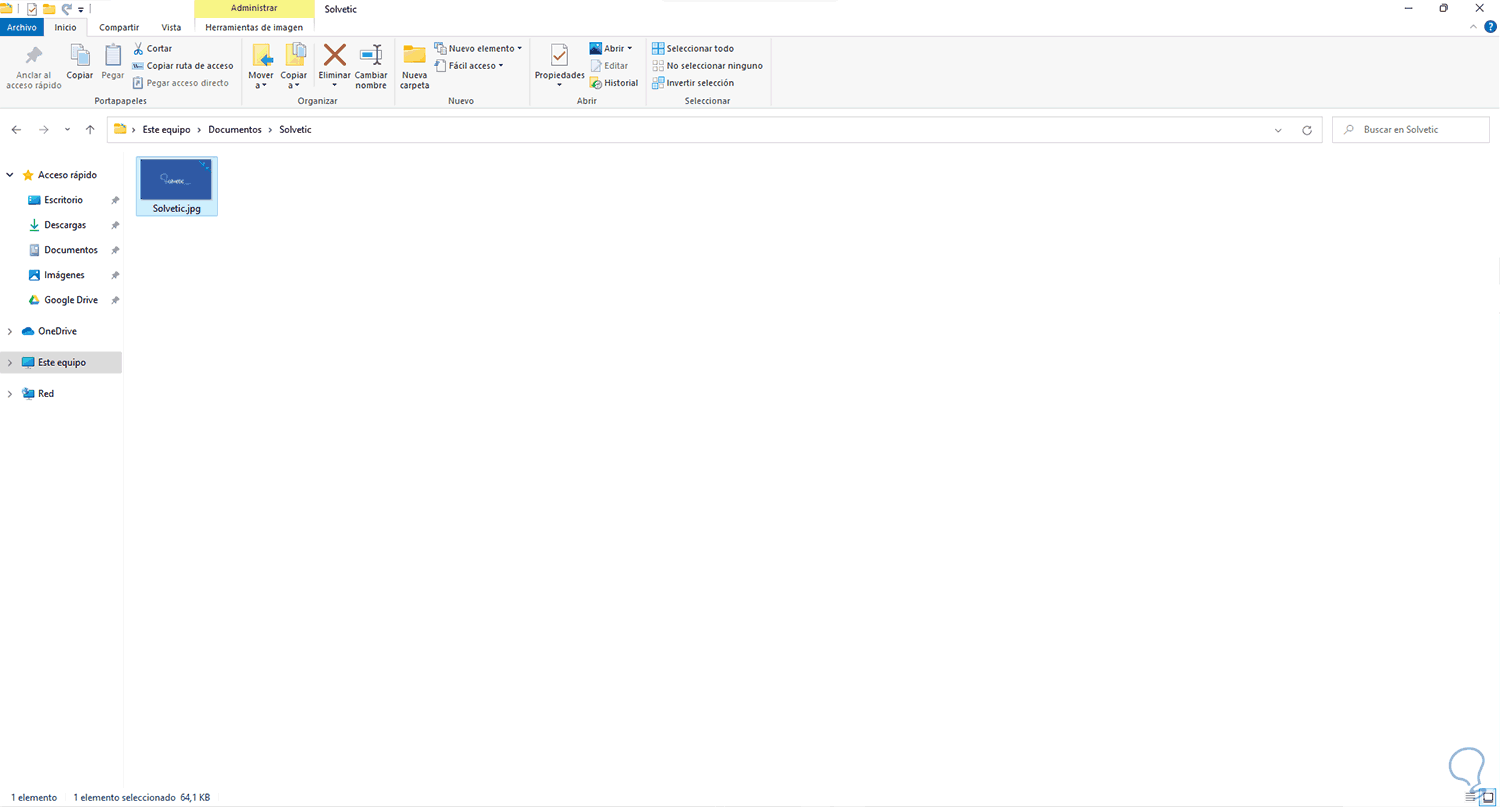Go forward with the right arrow

coord(43,130)
